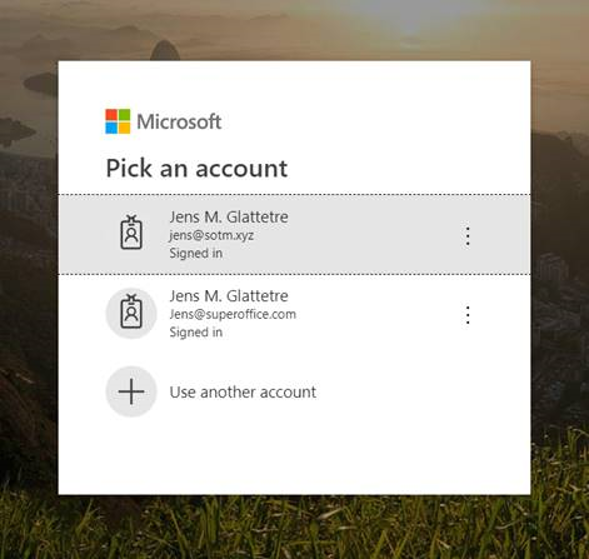Open the three-dot menu for jens@sotm.xyz

pyautogui.click(x=468, y=236)
